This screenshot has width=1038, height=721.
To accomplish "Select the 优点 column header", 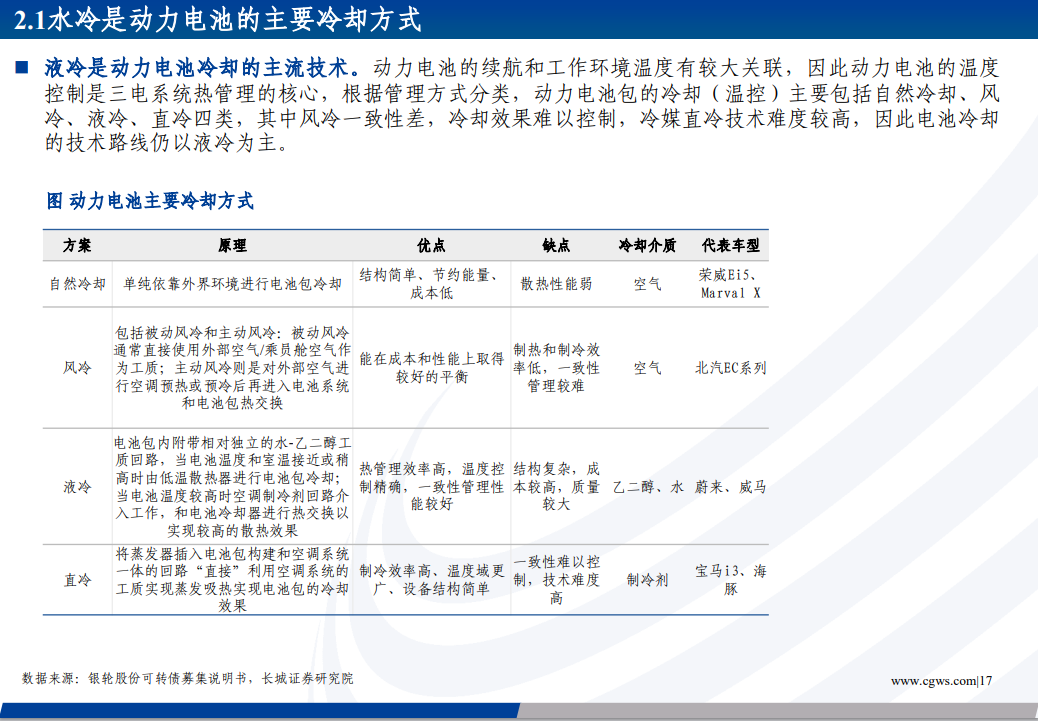I will point(431,245).
